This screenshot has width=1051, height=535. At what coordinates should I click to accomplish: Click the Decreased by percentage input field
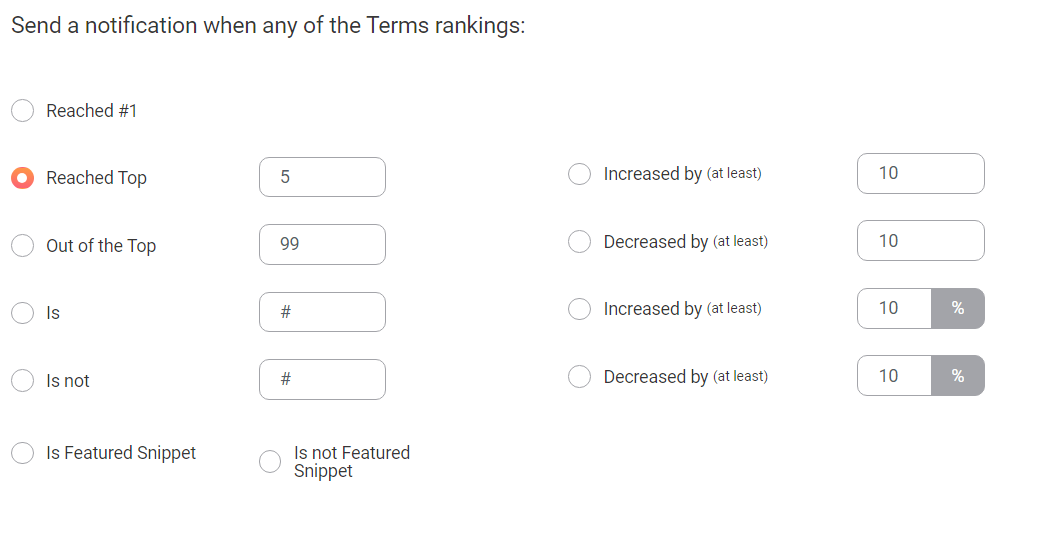894,375
